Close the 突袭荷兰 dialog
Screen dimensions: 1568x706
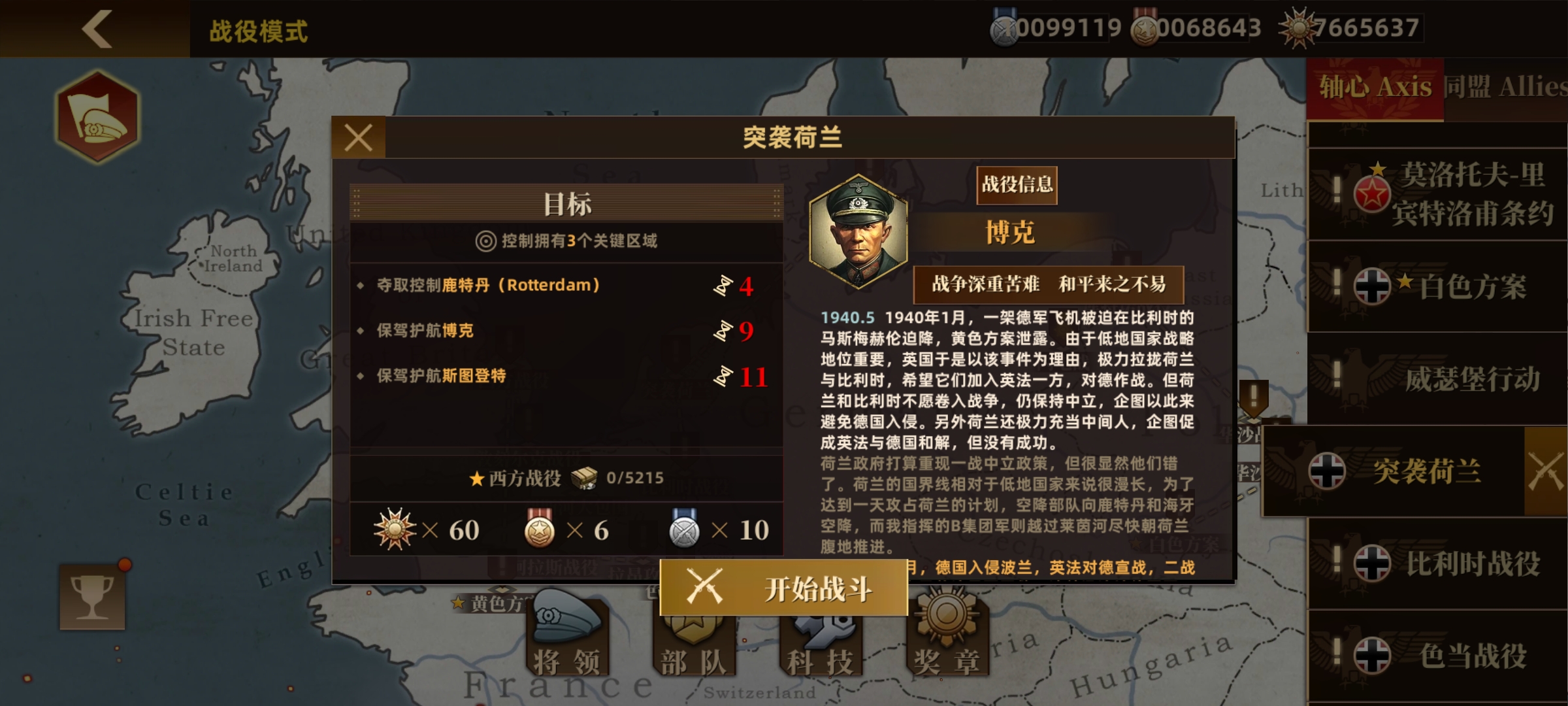[359, 138]
